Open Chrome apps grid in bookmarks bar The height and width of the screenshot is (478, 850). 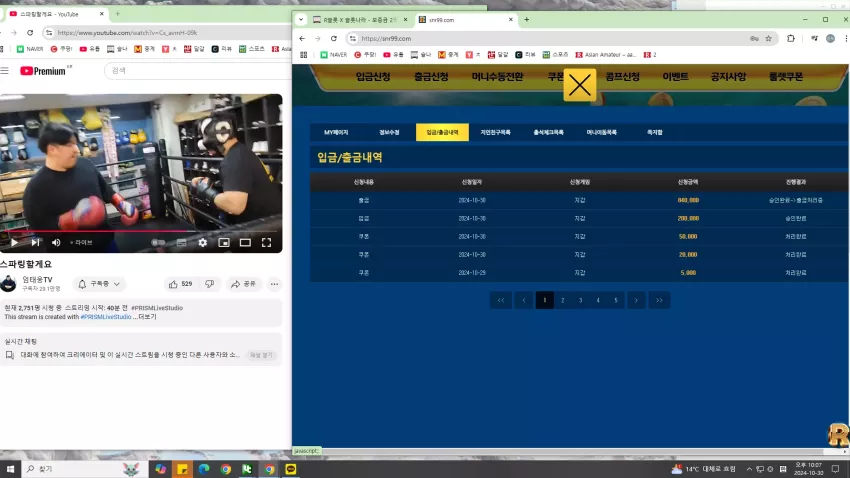point(304,55)
